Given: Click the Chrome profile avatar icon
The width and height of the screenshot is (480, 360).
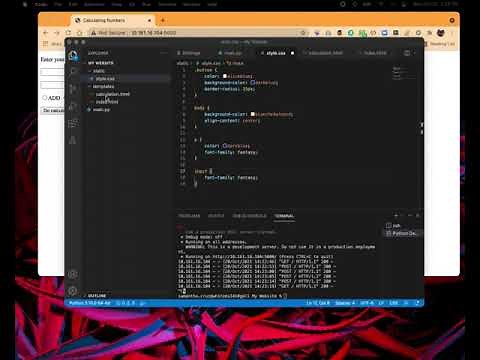Looking at the screenshot, I should [441, 33].
